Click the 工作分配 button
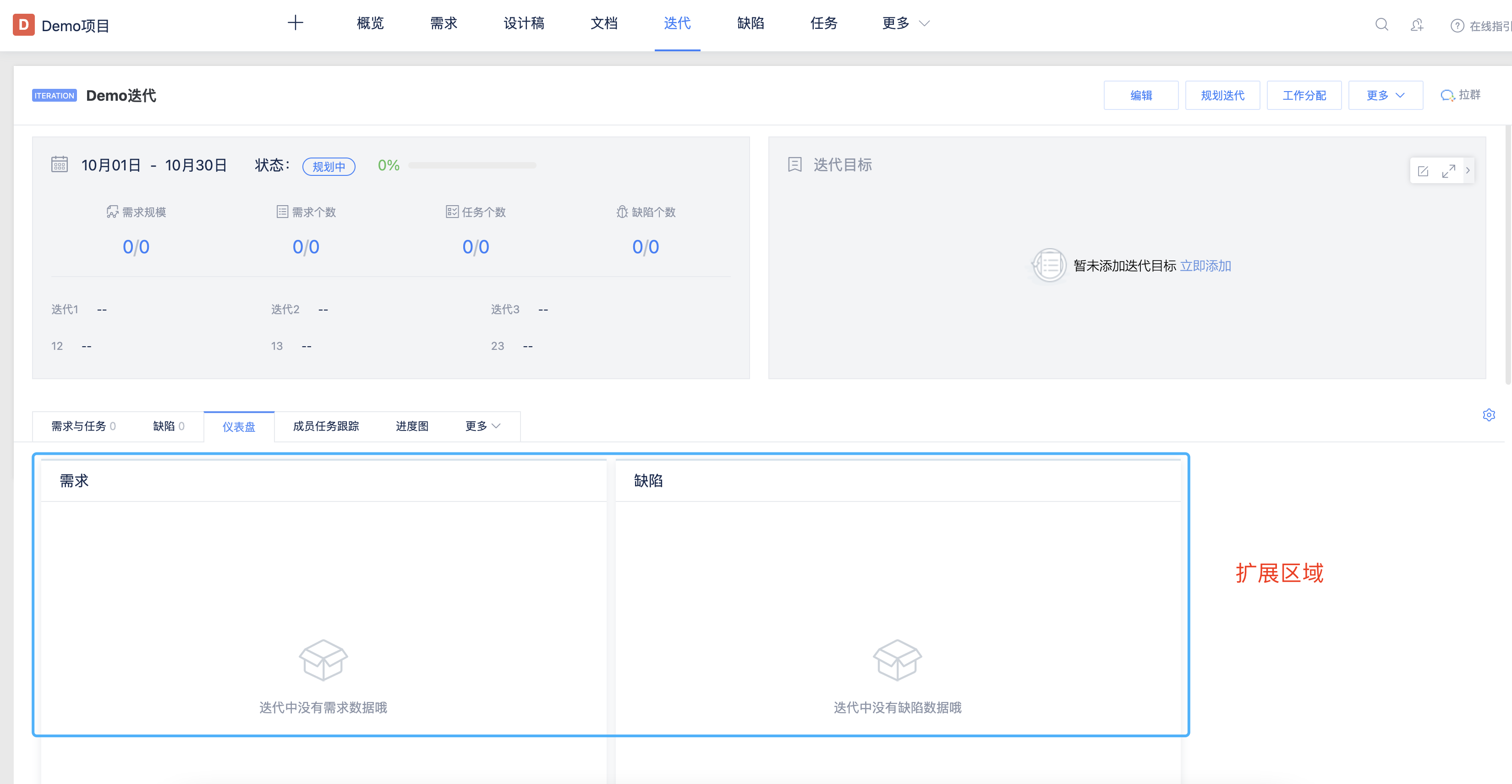The image size is (1512, 784). click(1304, 95)
